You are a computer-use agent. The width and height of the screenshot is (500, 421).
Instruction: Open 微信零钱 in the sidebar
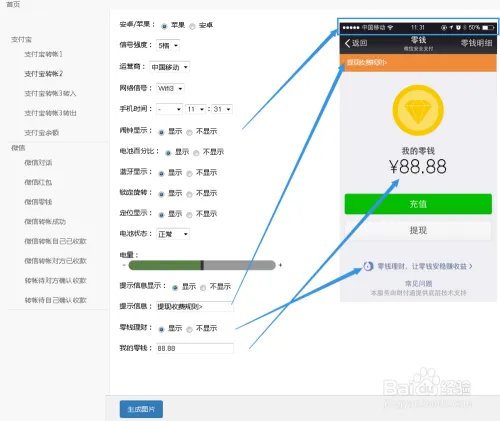pos(38,202)
